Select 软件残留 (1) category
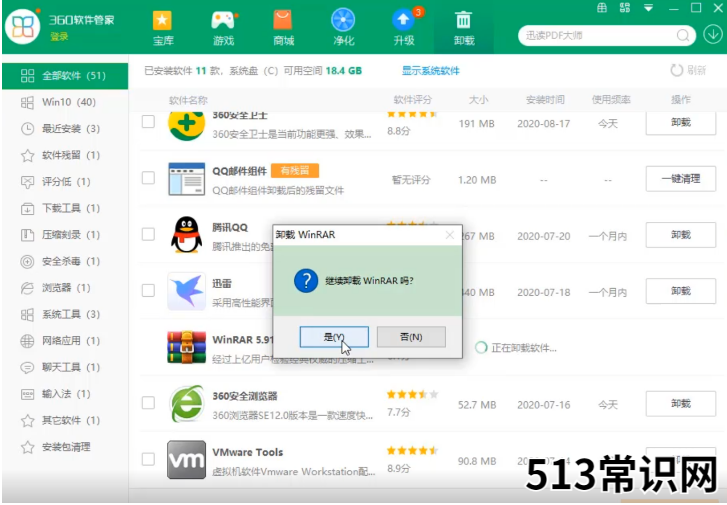Image resolution: width=727 pixels, height=505 pixels. tap(65, 155)
